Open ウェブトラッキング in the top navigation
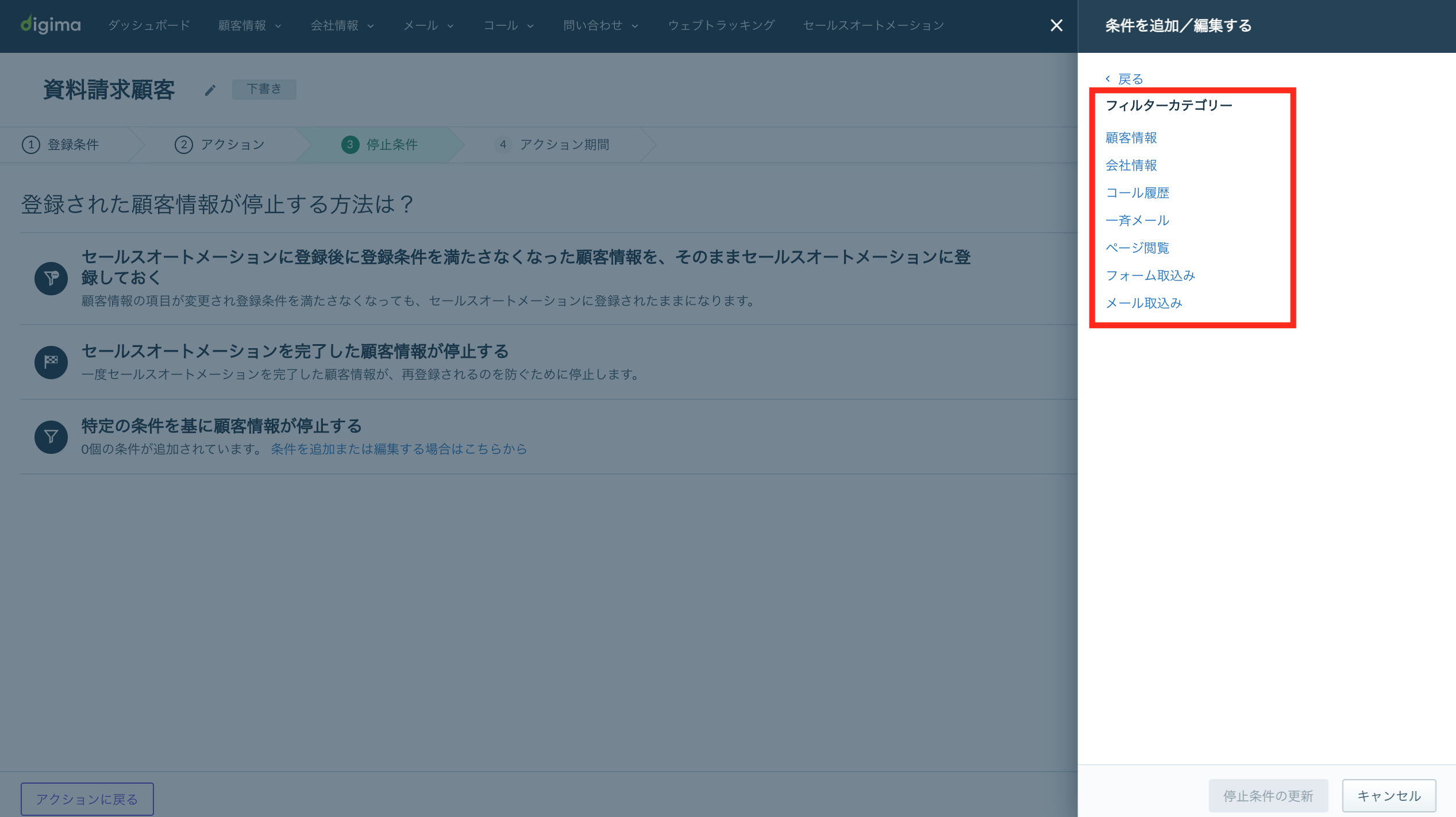Viewport: 1456px width, 817px height. point(721,25)
